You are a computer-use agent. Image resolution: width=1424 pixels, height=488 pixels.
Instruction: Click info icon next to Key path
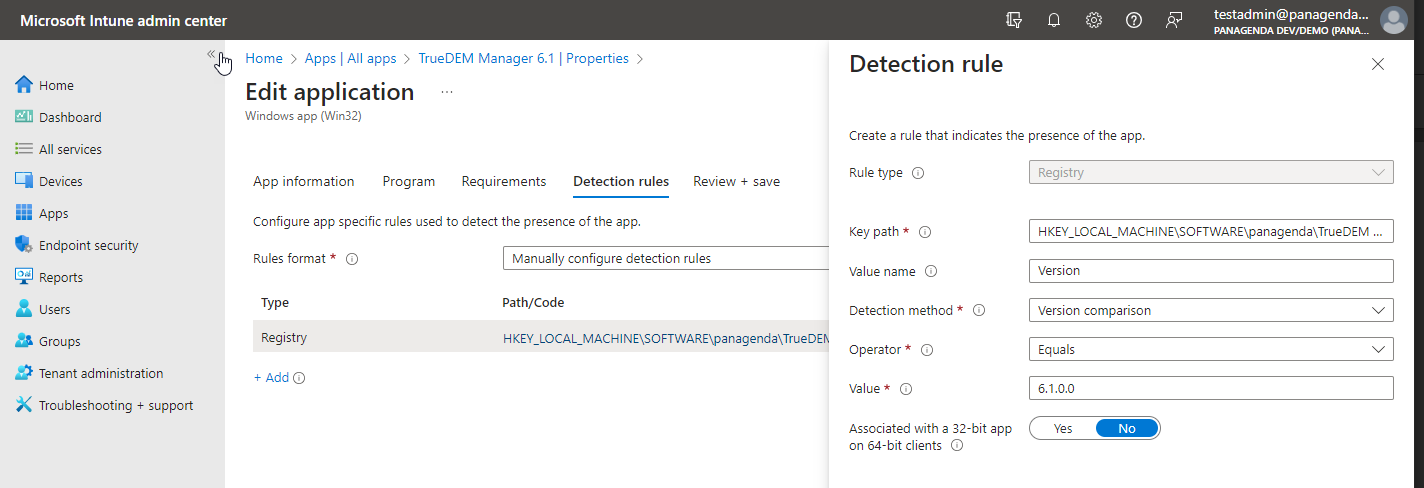(x=925, y=232)
